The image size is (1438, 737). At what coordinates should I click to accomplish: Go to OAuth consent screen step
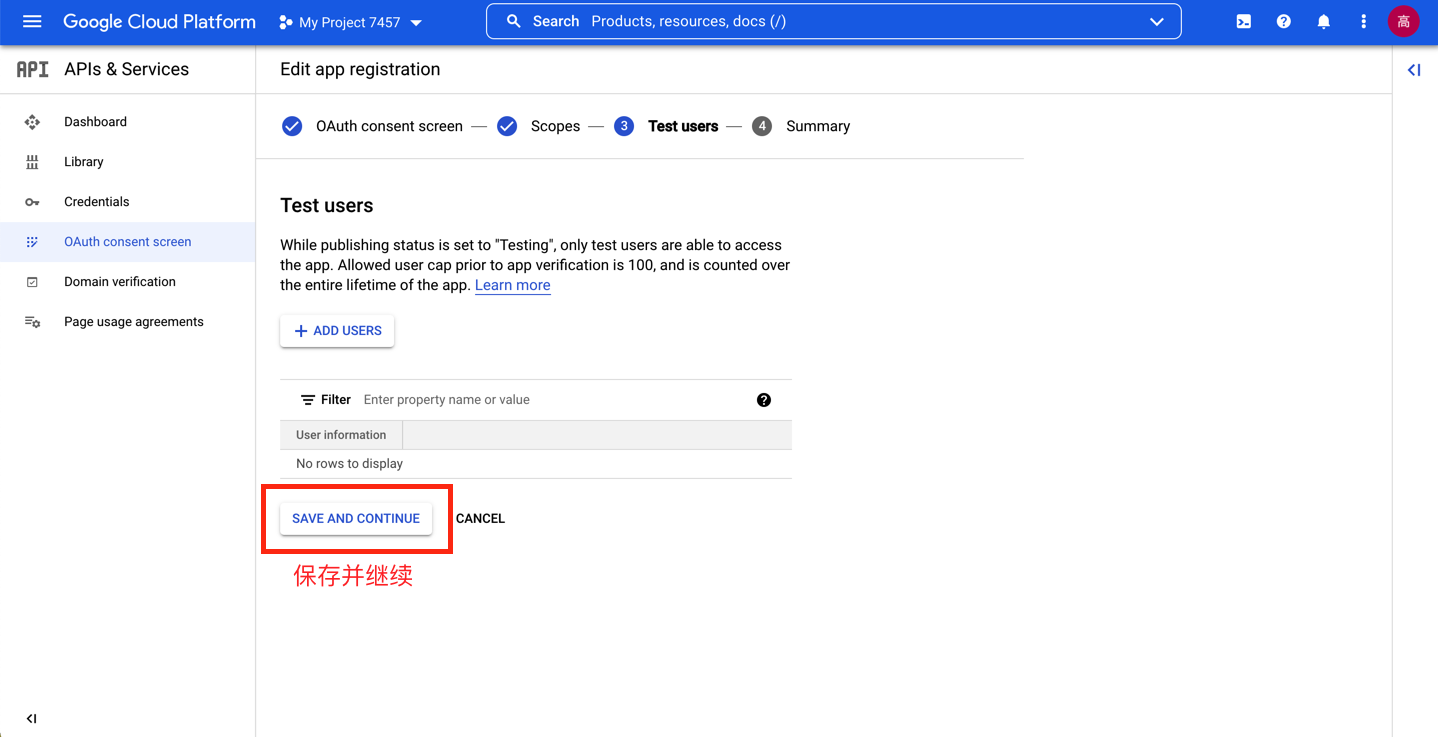389,126
